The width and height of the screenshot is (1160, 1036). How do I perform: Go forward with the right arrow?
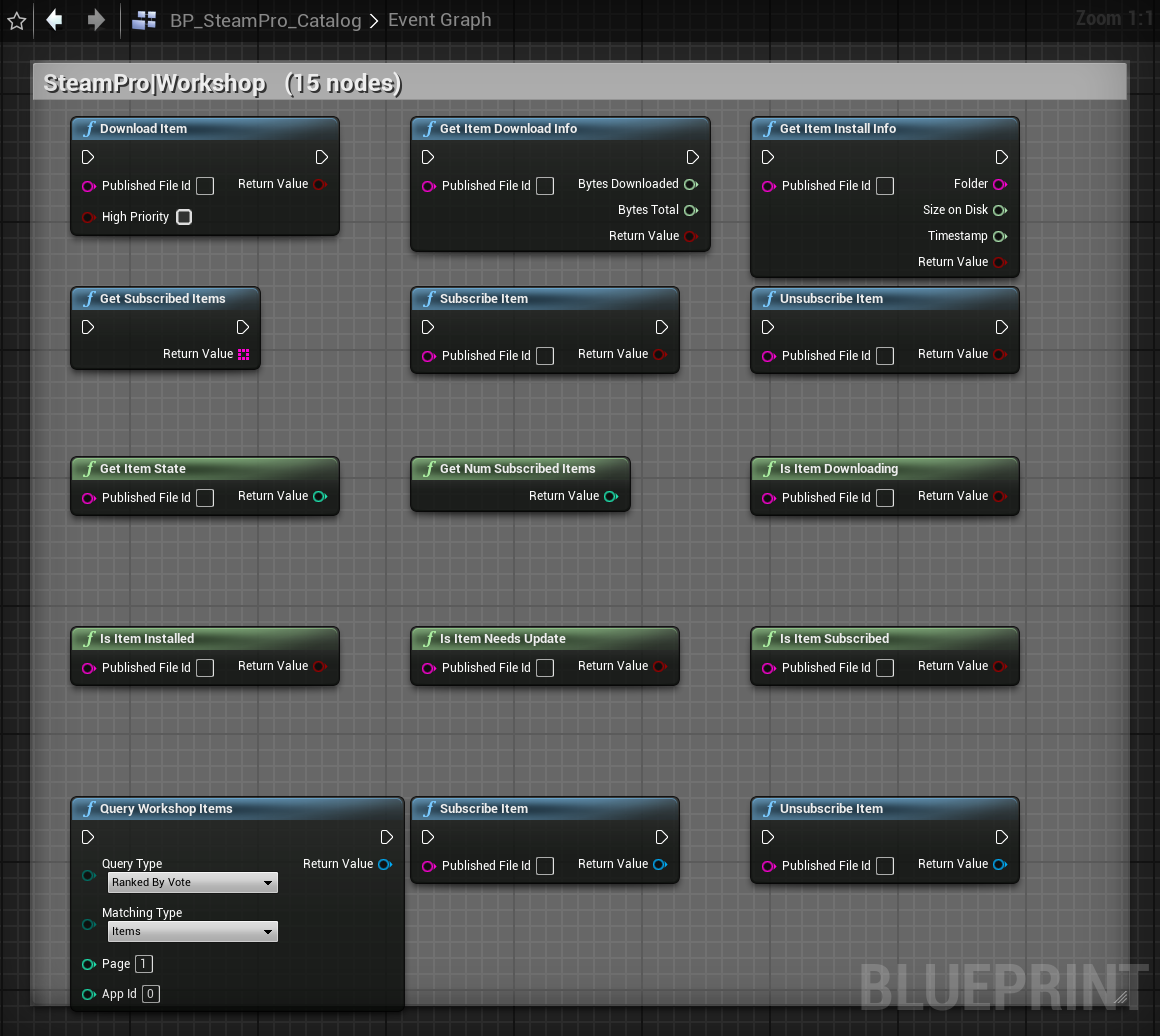click(x=95, y=19)
